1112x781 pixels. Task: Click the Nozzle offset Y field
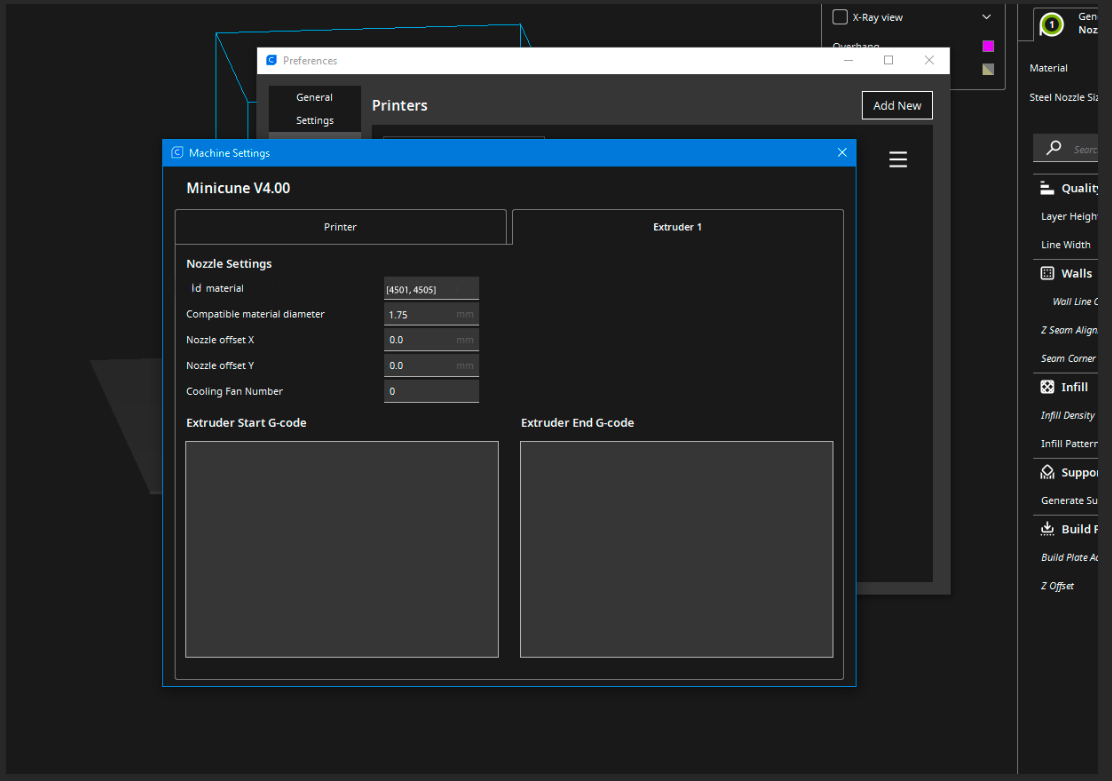(431, 365)
